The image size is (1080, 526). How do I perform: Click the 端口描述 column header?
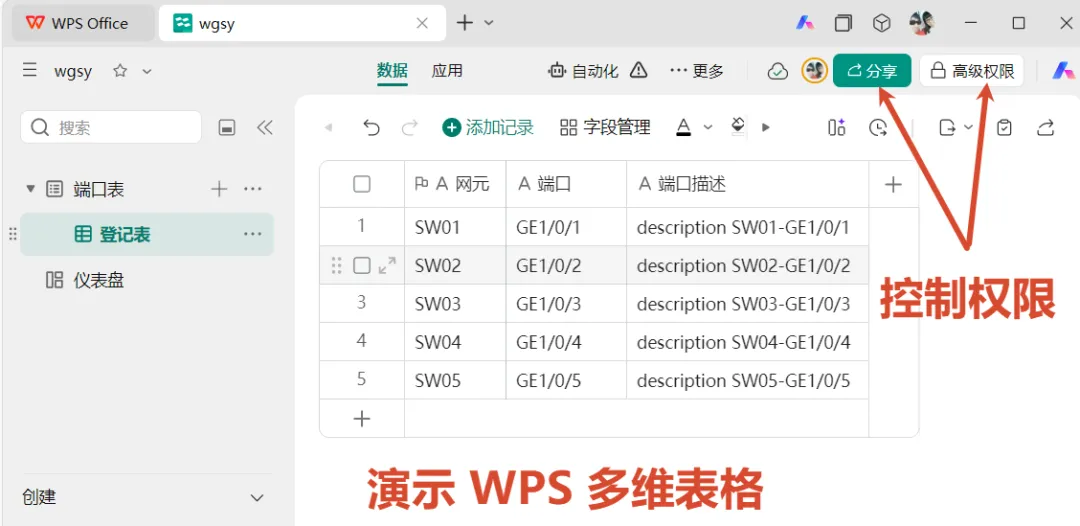click(747, 184)
